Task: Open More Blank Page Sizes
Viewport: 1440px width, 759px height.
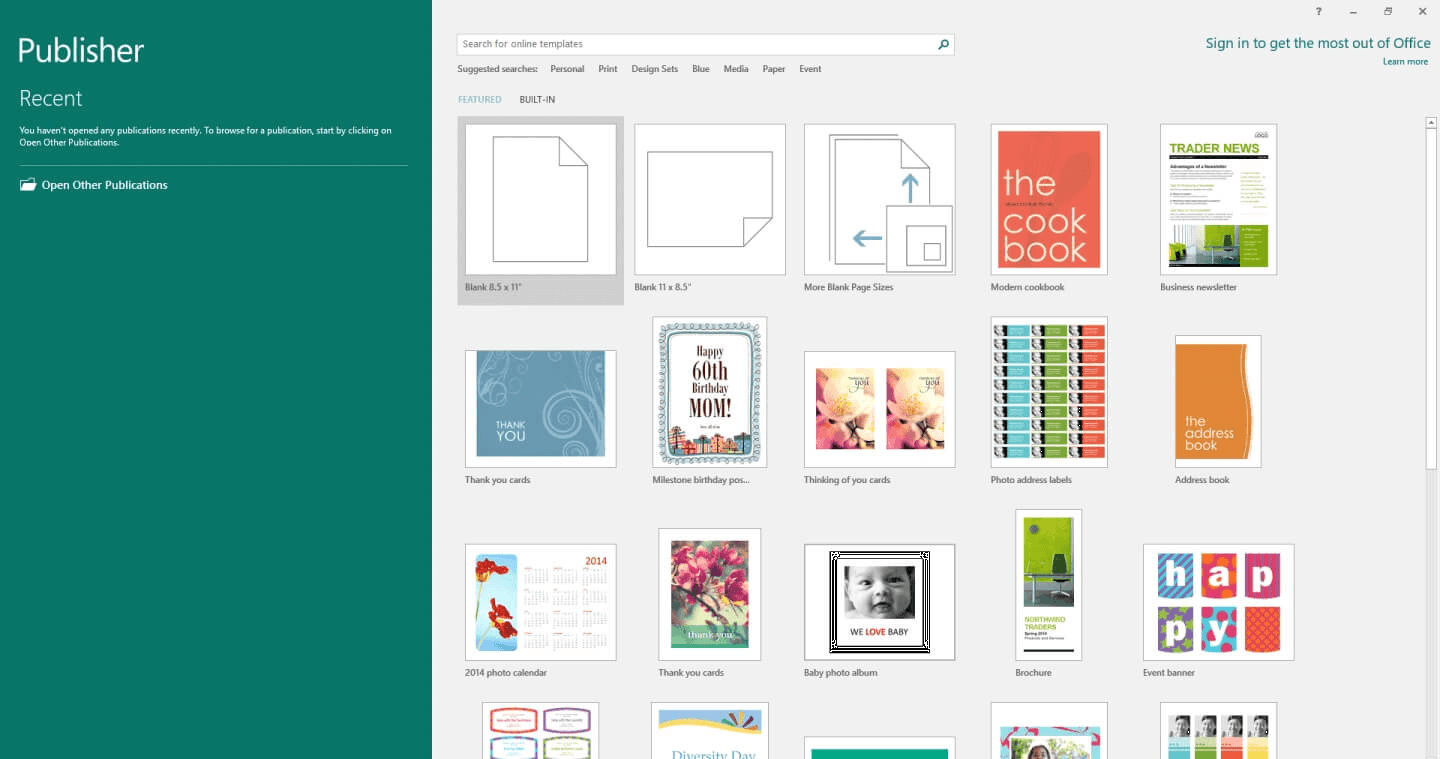Action: pos(879,199)
